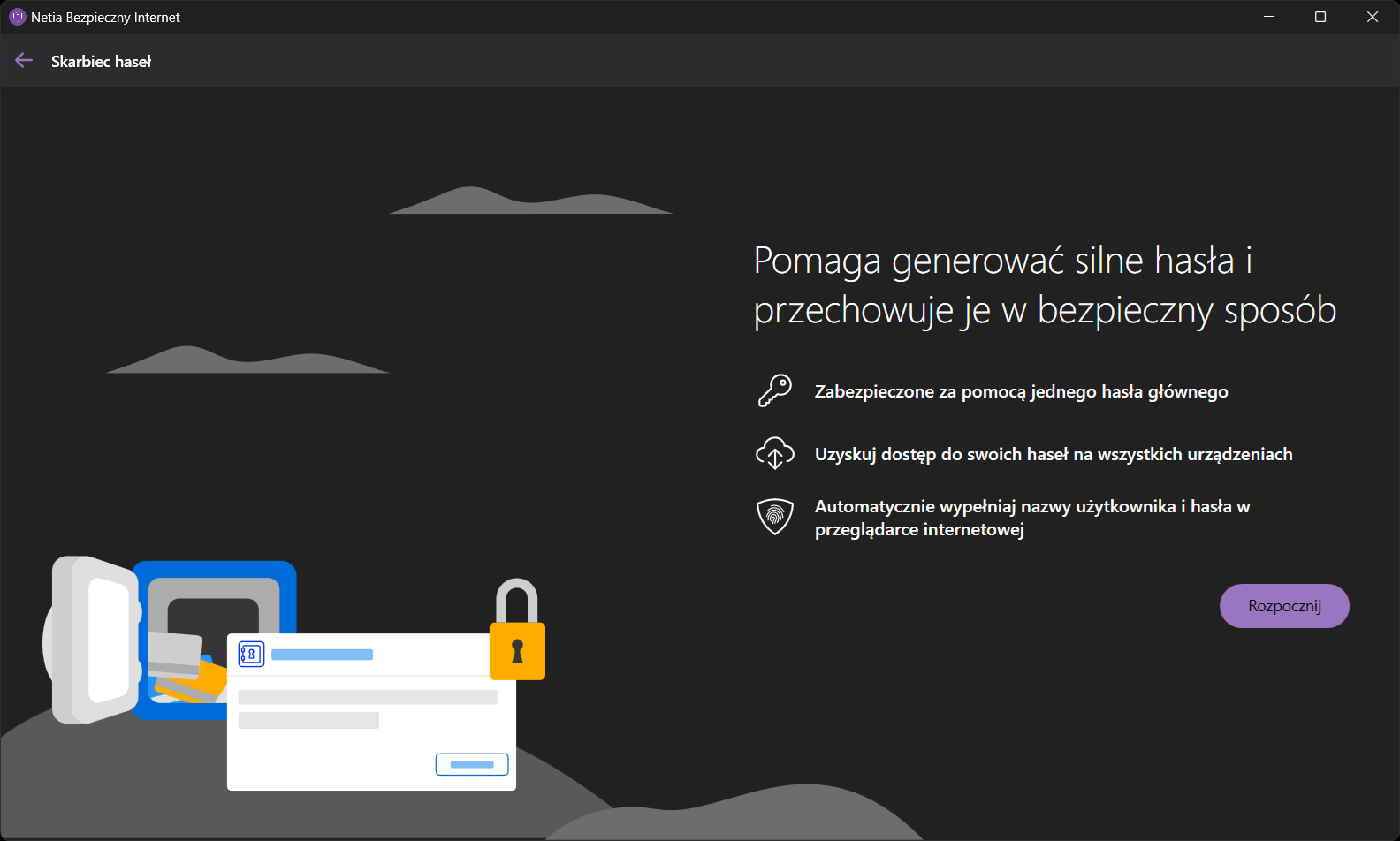Click the key icon for master password
This screenshot has height=841, width=1400.
(775, 390)
